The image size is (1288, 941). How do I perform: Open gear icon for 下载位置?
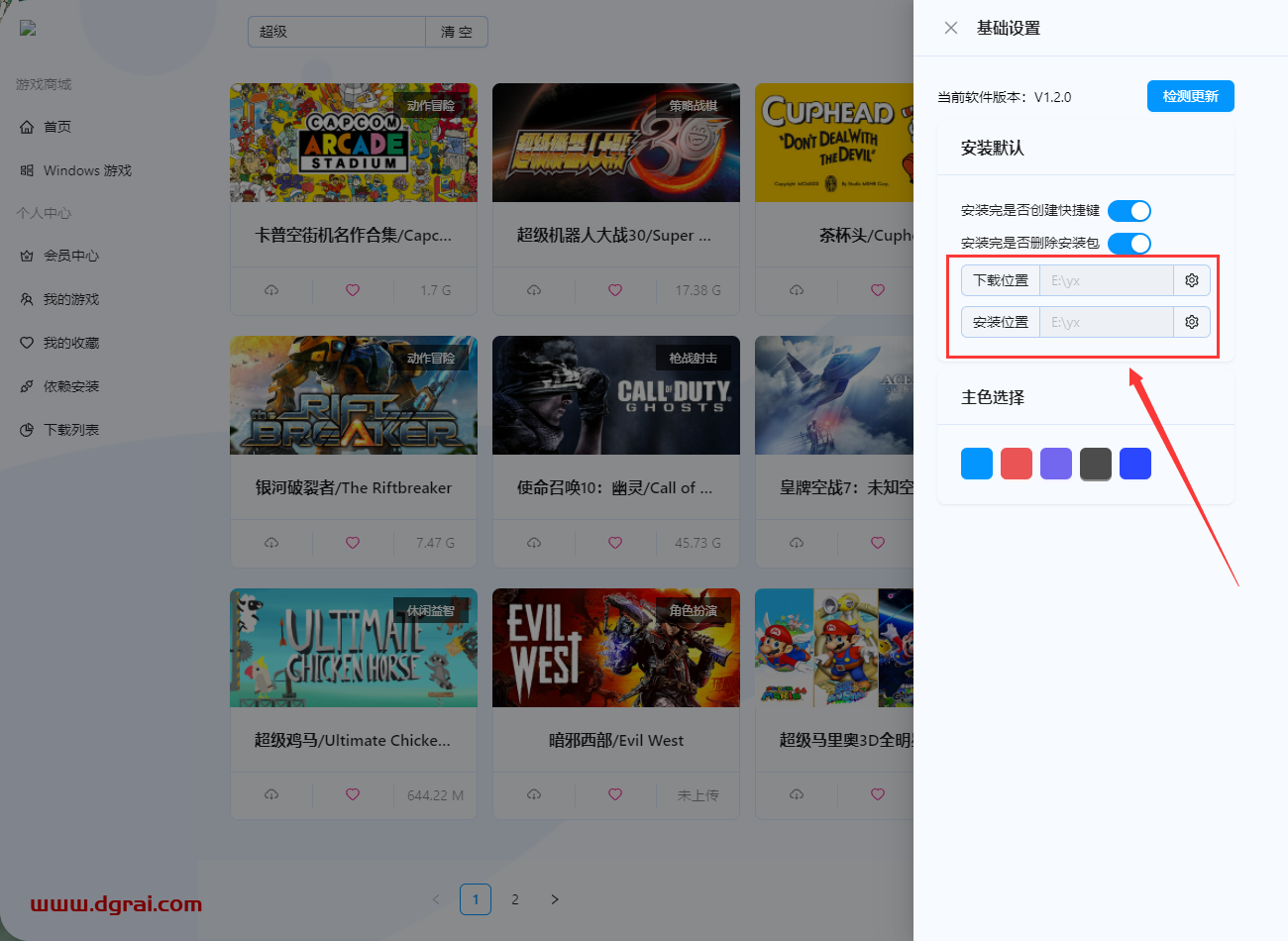pos(1192,280)
